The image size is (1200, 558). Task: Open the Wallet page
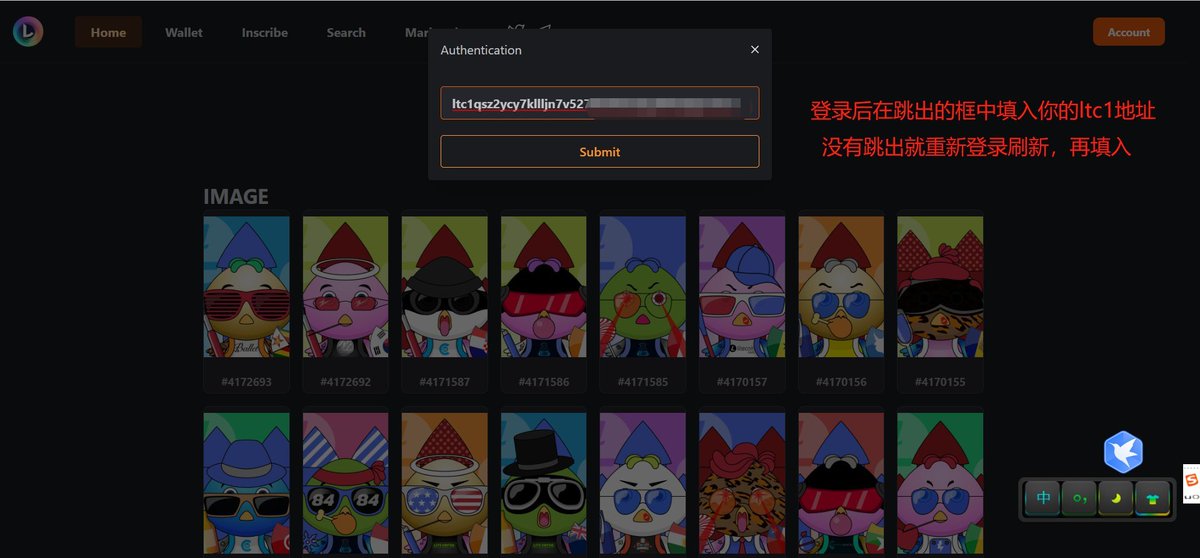click(x=184, y=32)
